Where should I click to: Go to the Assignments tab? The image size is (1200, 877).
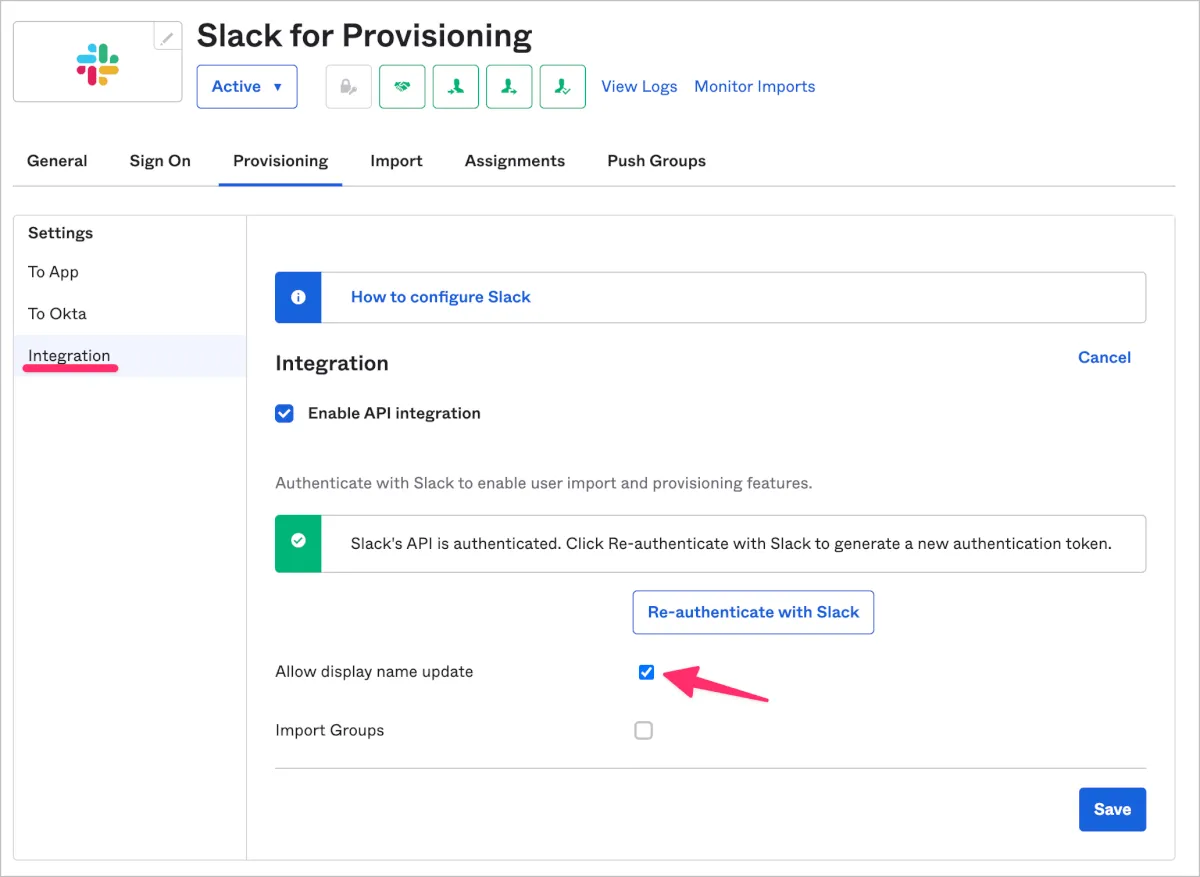(x=514, y=161)
